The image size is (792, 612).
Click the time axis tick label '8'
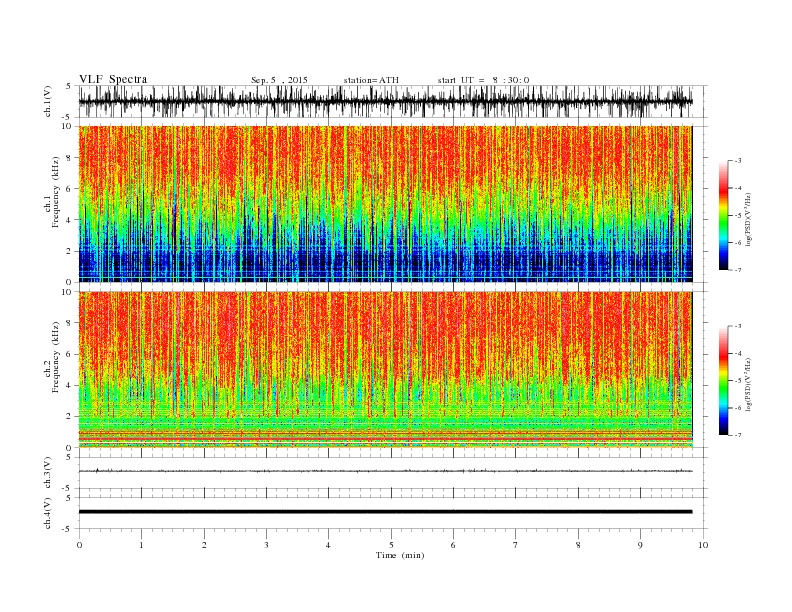[x=578, y=545]
